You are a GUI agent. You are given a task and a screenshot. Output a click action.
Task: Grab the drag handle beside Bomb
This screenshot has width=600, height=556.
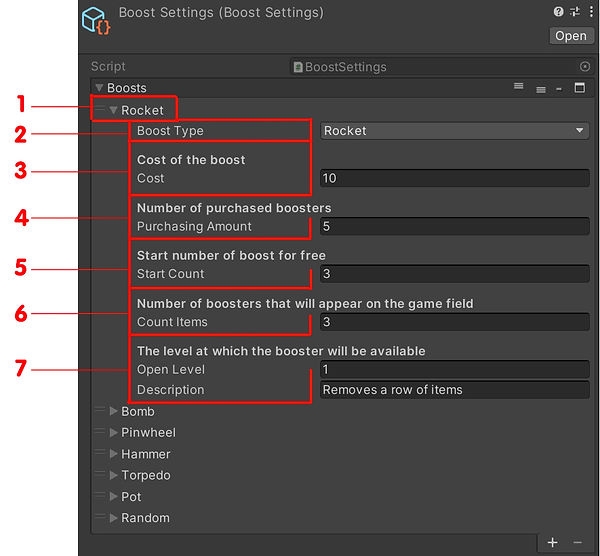tap(100, 411)
